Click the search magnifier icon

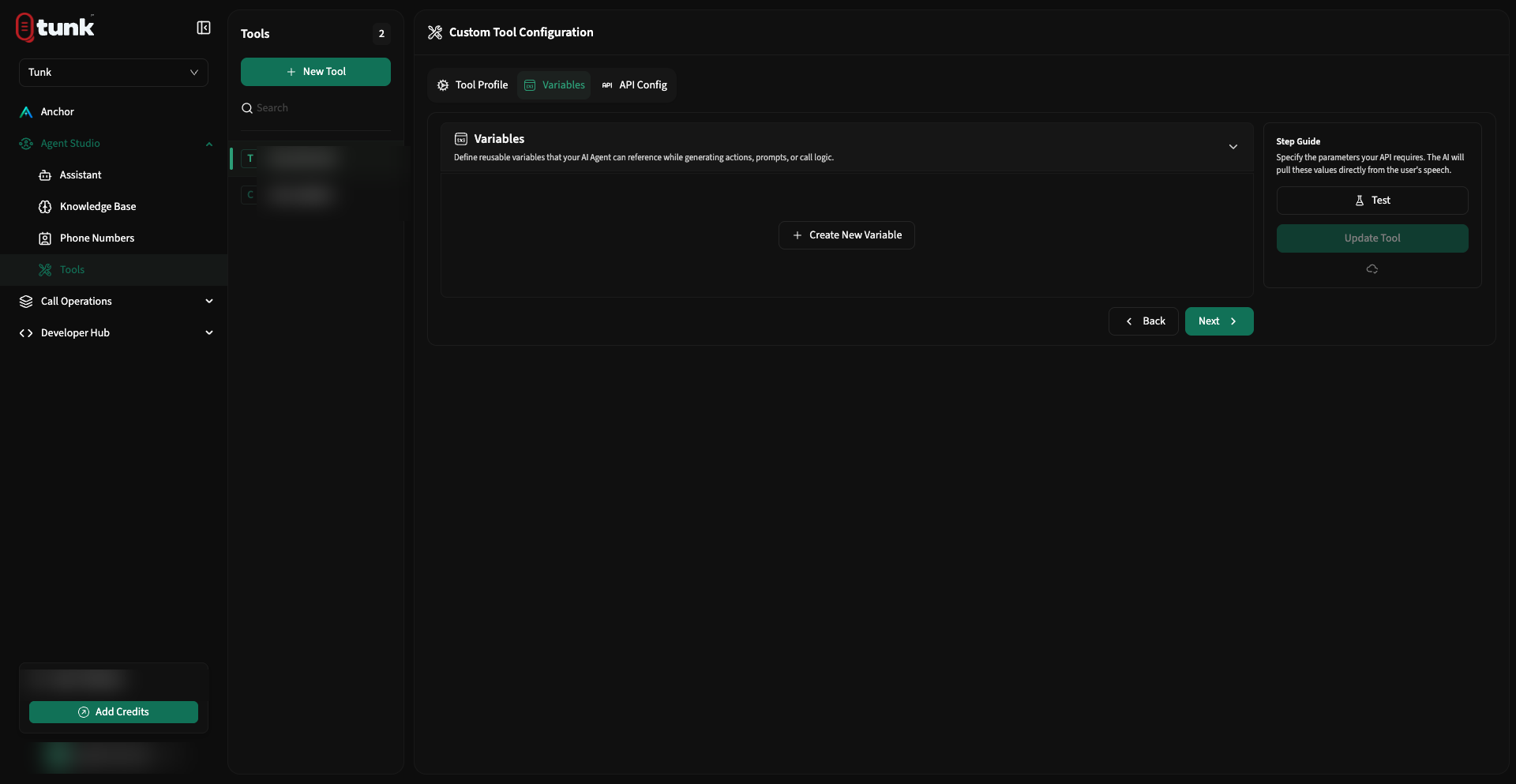click(247, 108)
